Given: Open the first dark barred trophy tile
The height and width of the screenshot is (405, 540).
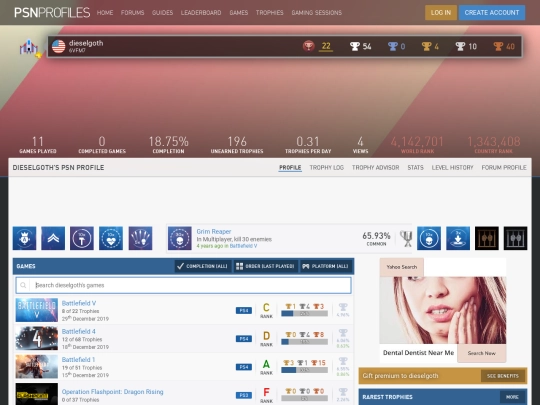Looking at the screenshot, I should point(487,238).
